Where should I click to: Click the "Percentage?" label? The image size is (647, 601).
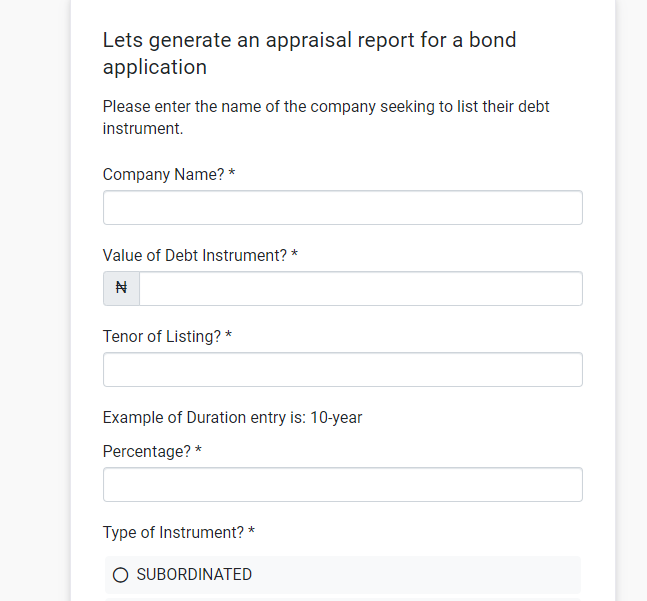coord(147,451)
